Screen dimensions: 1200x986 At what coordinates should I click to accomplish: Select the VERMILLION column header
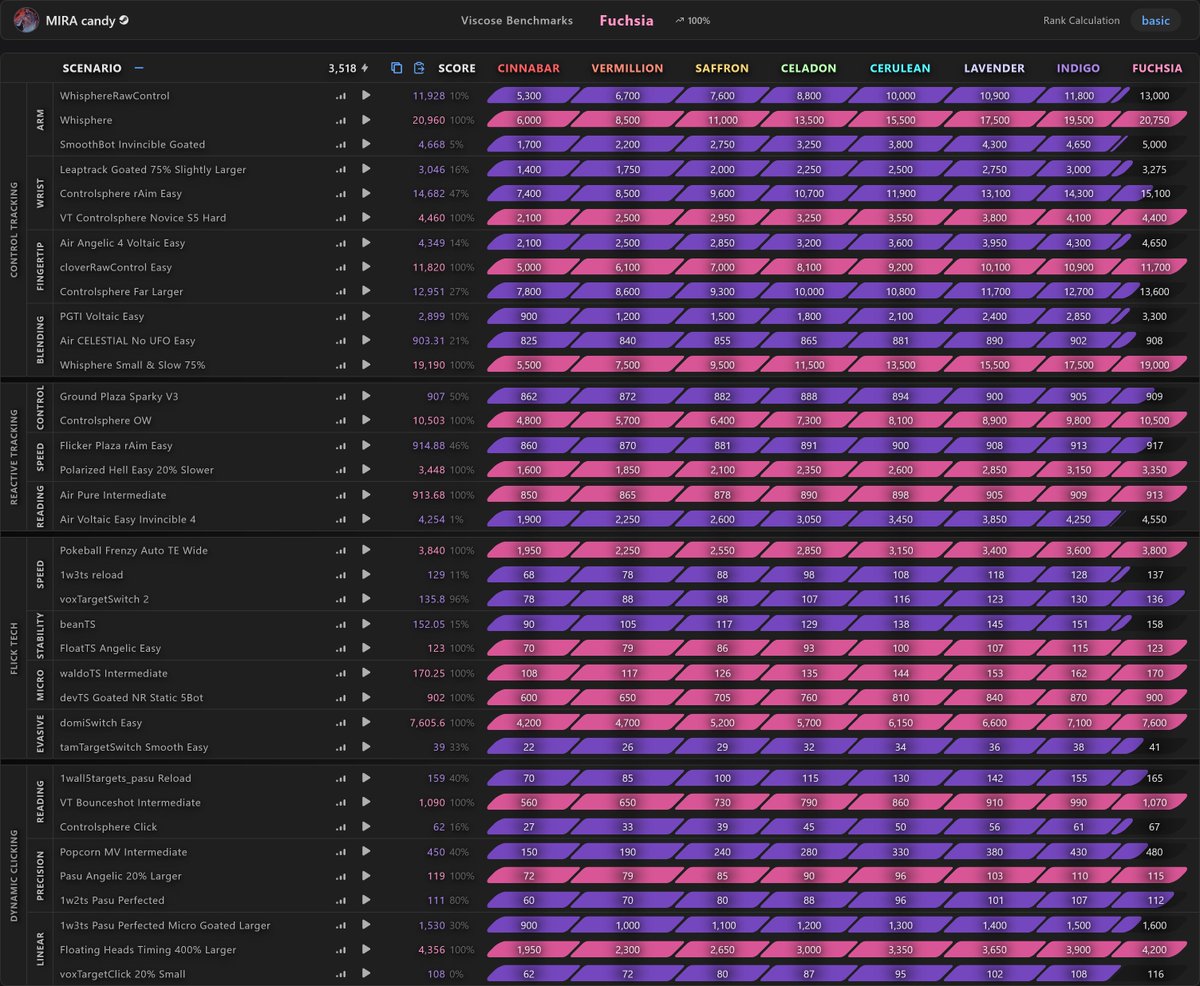[627, 68]
